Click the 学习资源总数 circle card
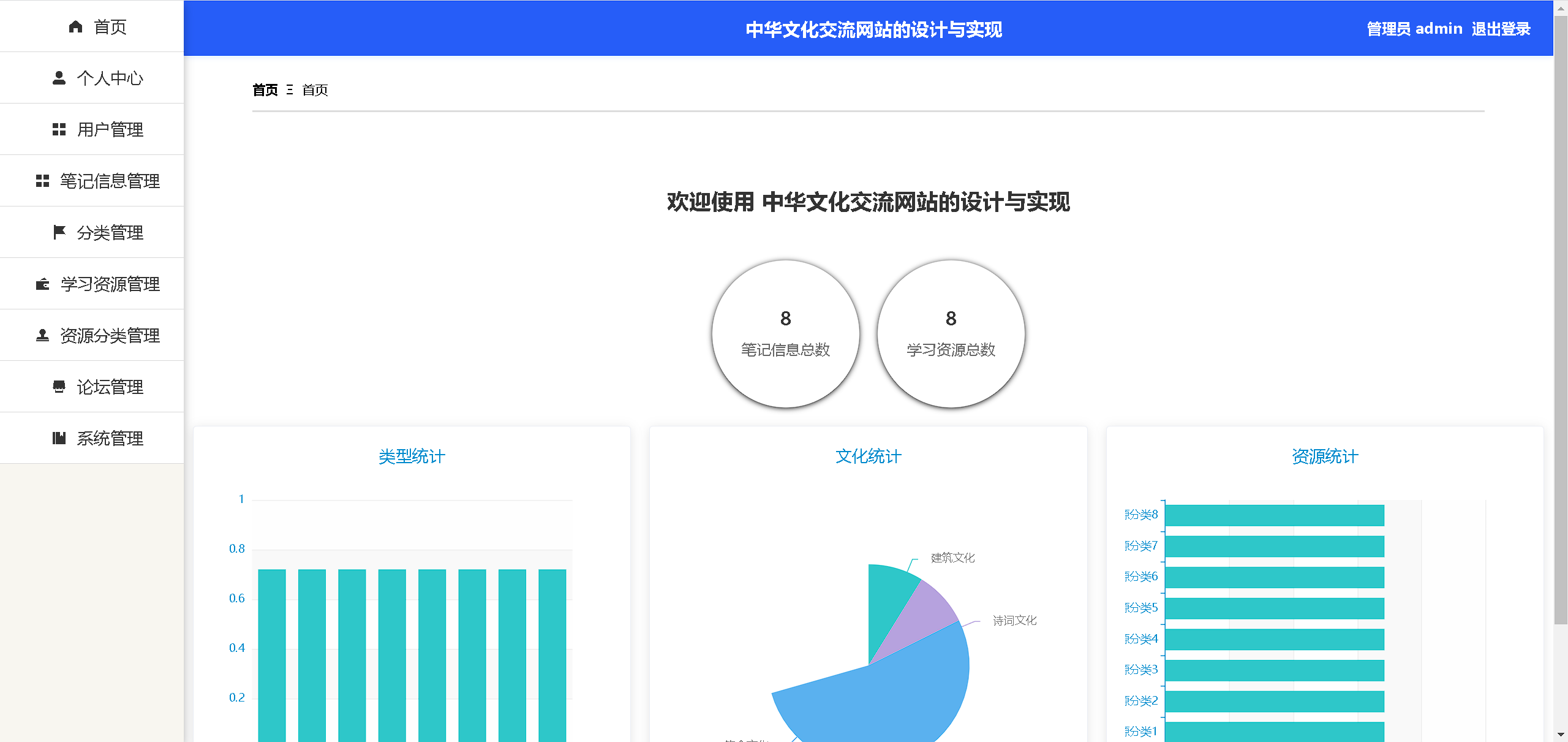 coord(951,334)
